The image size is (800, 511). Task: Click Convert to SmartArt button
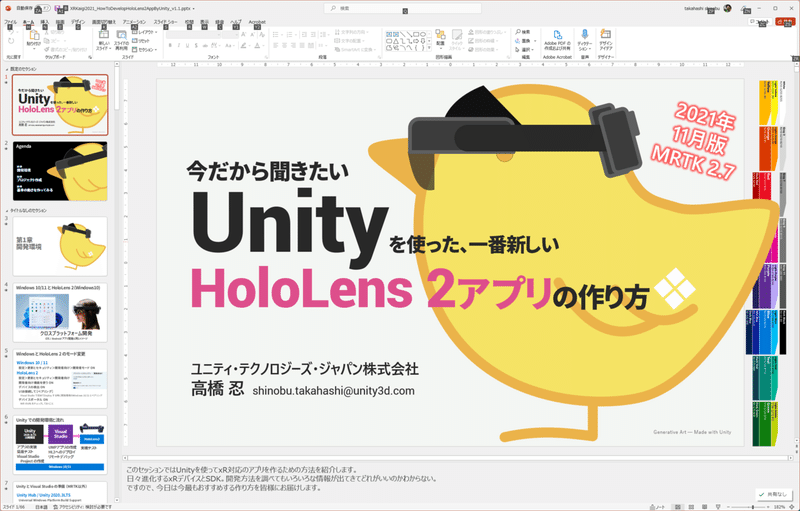pyautogui.click(x=355, y=49)
